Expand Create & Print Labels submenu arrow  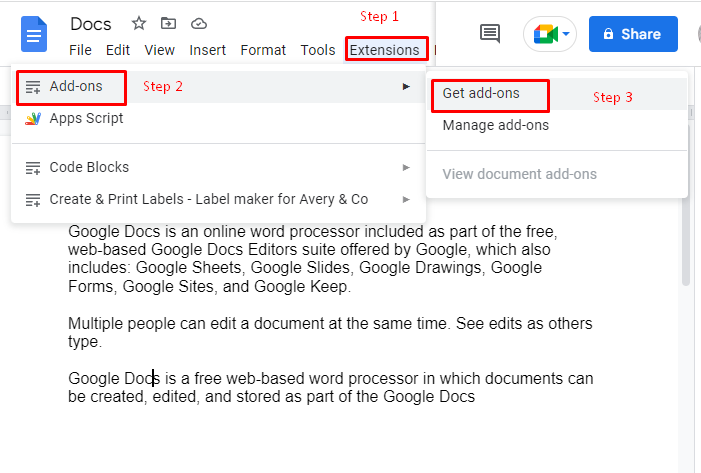pyautogui.click(x=406, y=199)
